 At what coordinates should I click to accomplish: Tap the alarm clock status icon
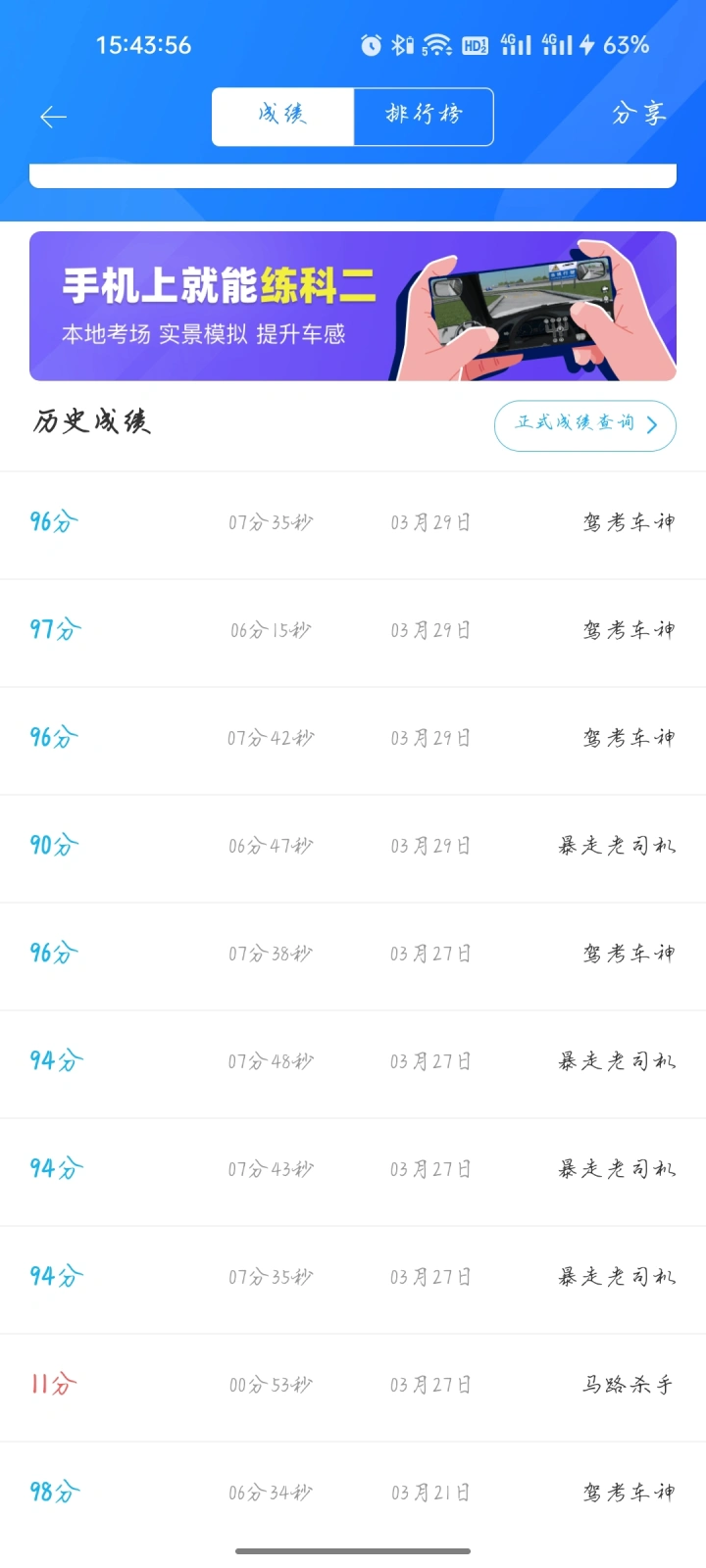click(x=371, y=45)
